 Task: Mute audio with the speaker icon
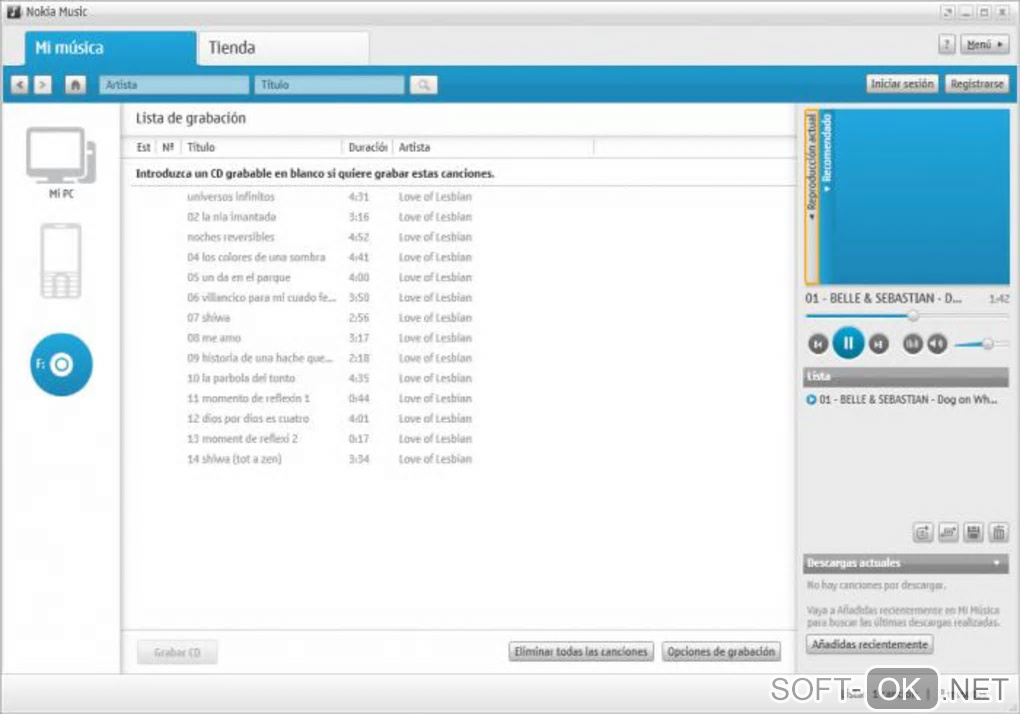tap(937, 343)
